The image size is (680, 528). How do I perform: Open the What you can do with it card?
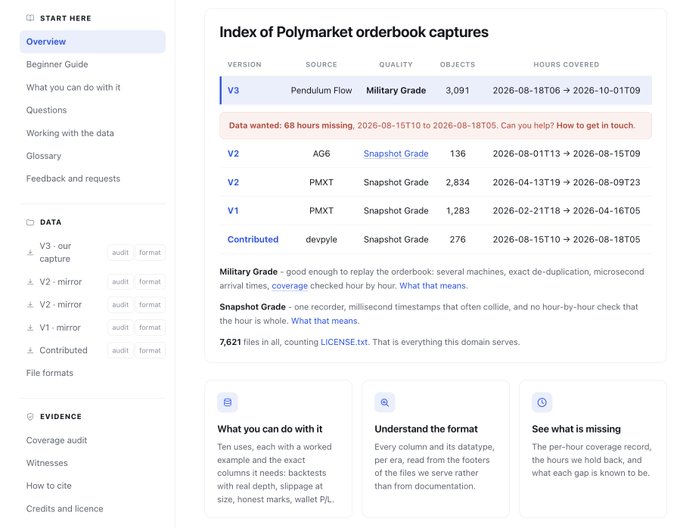click(x=278, y=449)
